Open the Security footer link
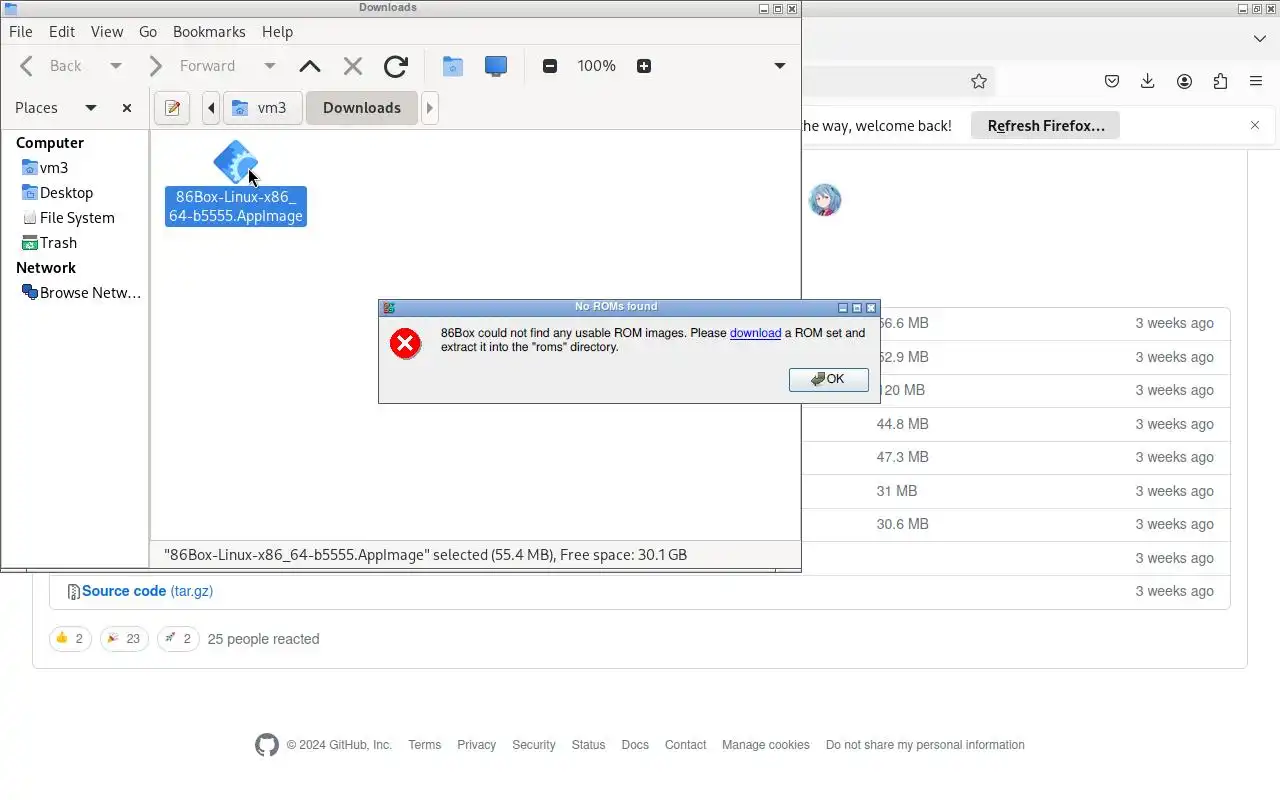 [x=533, y=745]
